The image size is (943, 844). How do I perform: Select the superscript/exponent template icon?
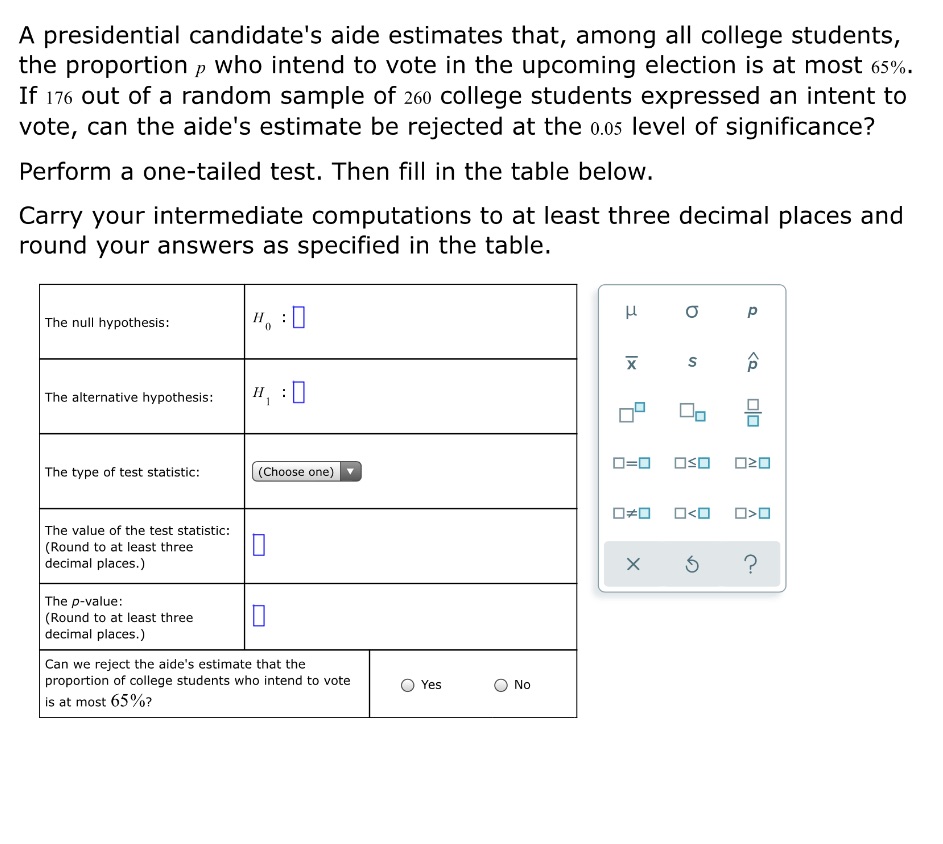point(631,412)
